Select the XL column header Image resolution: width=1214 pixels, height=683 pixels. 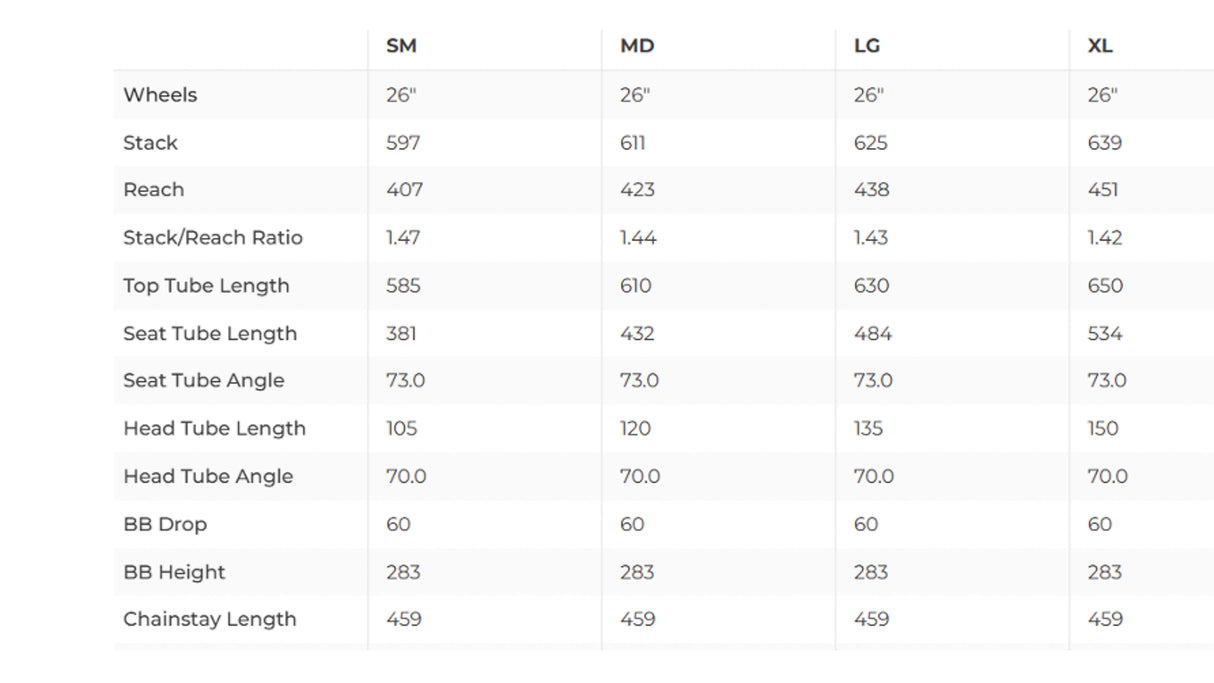pyautogui.click(x=1100, y=46)
